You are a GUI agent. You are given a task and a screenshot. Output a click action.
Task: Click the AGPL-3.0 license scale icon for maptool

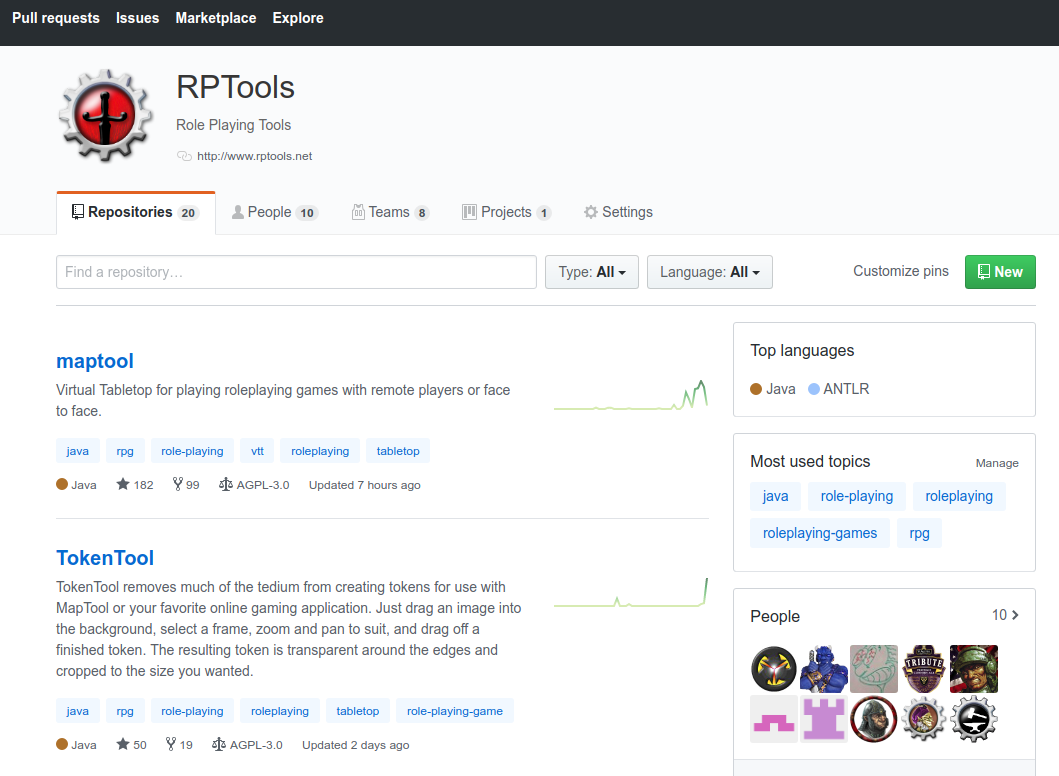[x=226, y=484]
